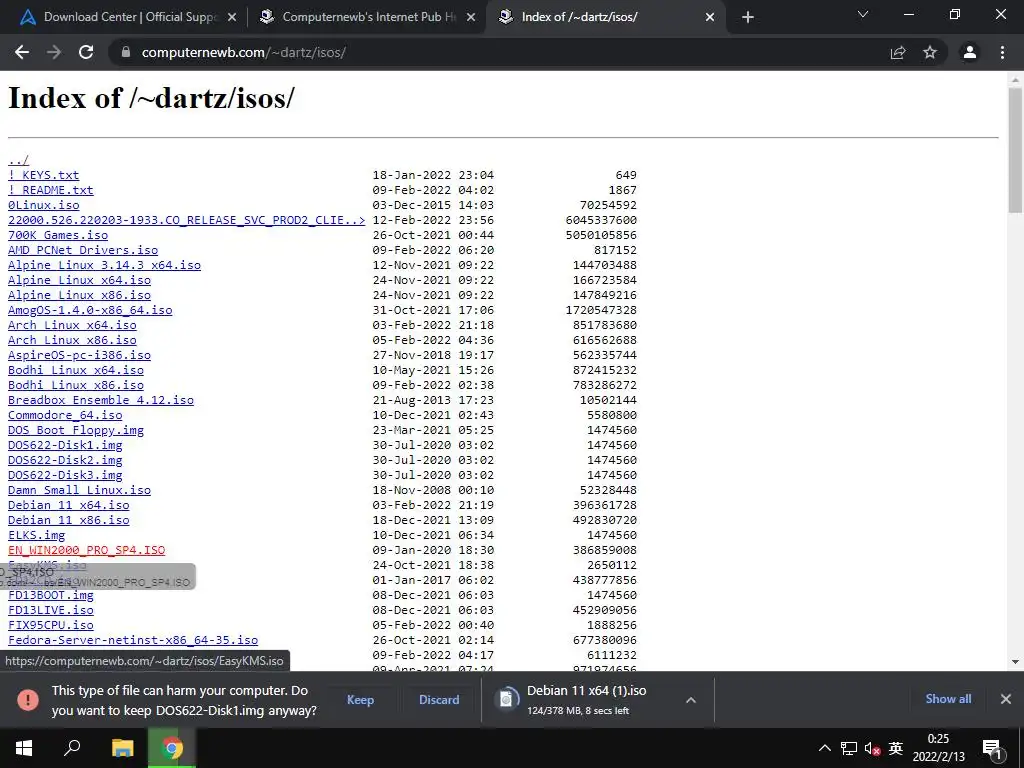Download FIX95CPU.iso
The height and width of the screenshot is (768, 1024).
point(51,626)
